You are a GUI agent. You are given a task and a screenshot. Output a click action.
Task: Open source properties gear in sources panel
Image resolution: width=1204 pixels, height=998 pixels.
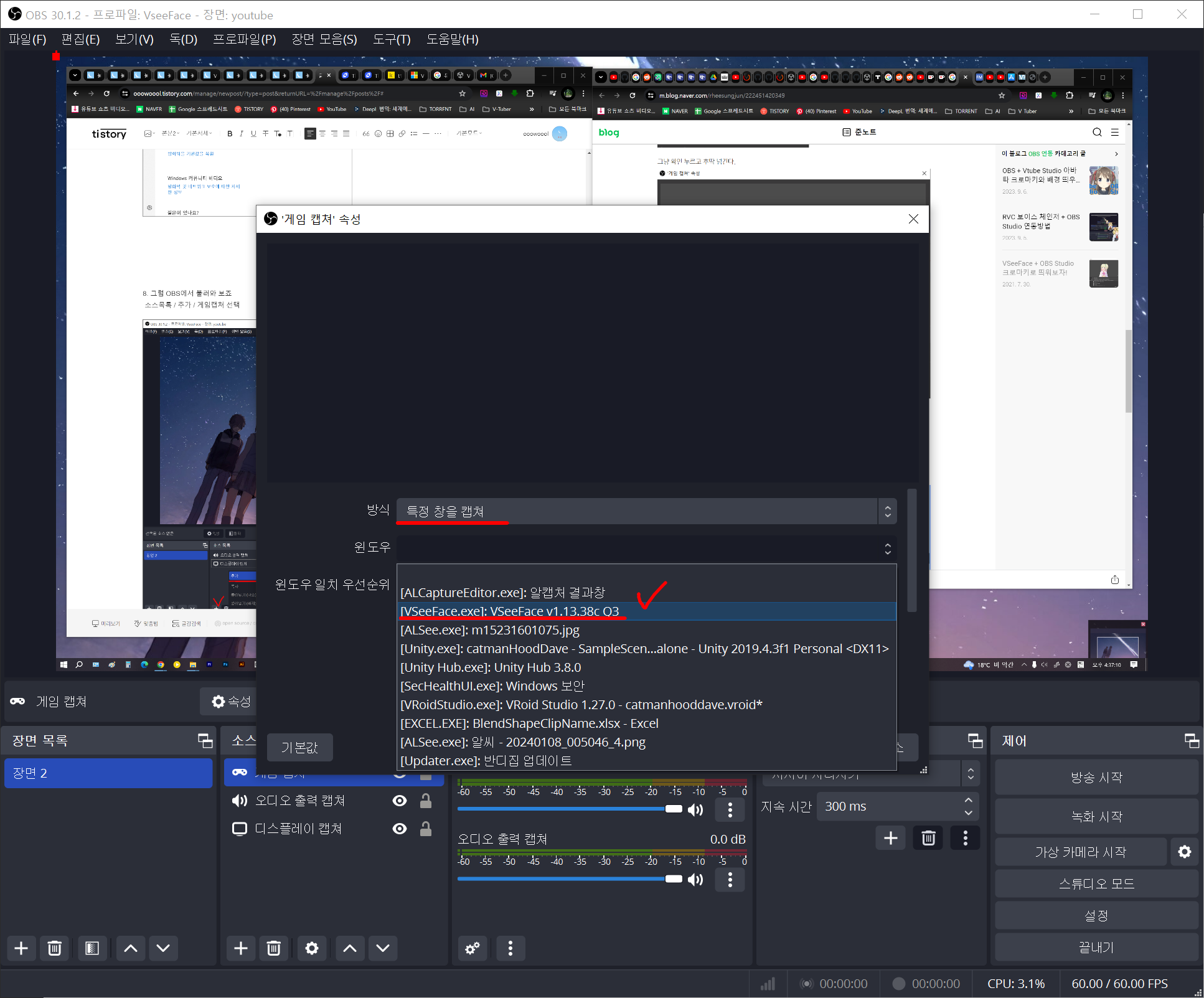tap(312, 948)
